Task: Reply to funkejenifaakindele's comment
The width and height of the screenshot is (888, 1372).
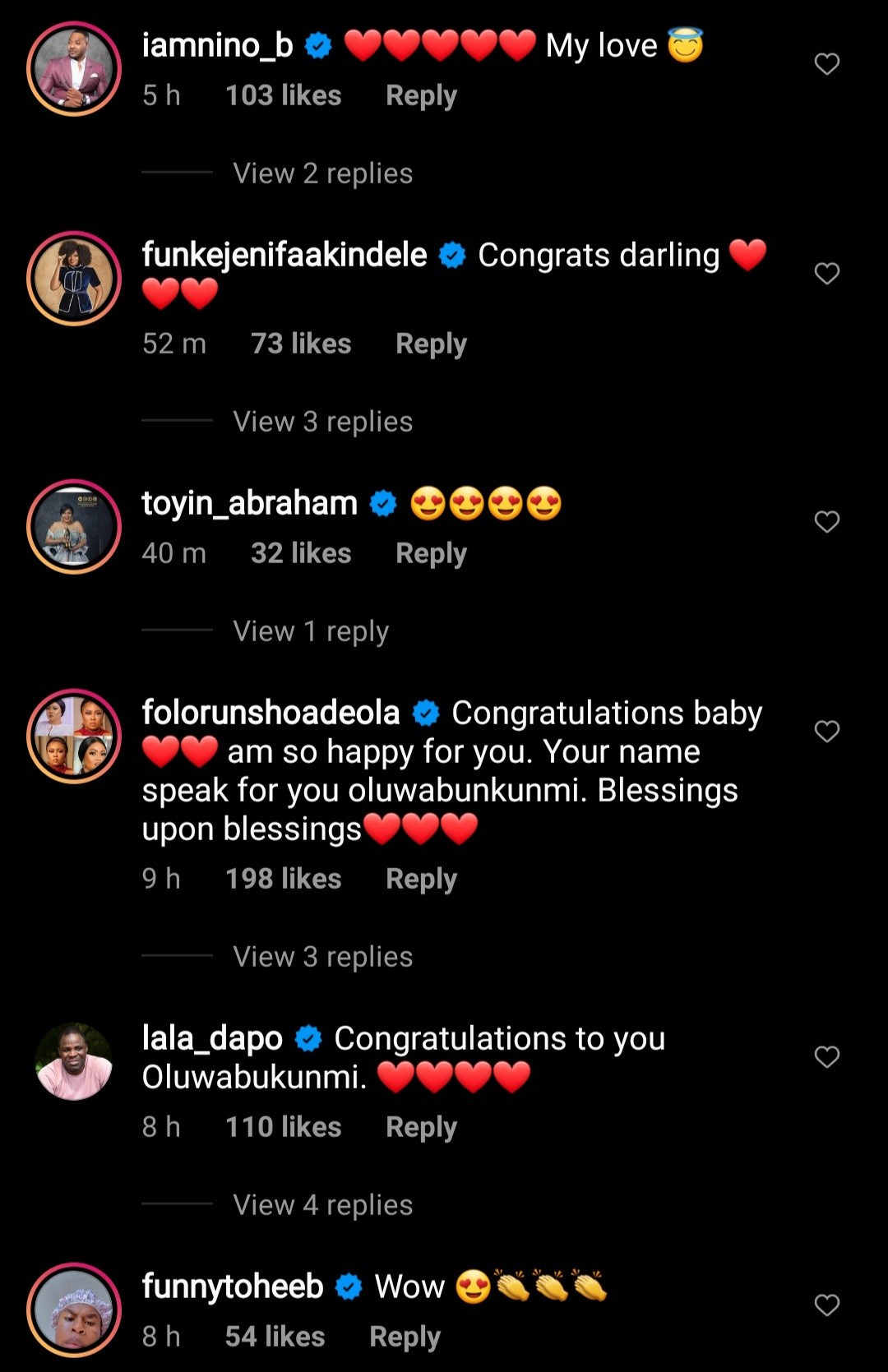Action: tap(431, 344)
